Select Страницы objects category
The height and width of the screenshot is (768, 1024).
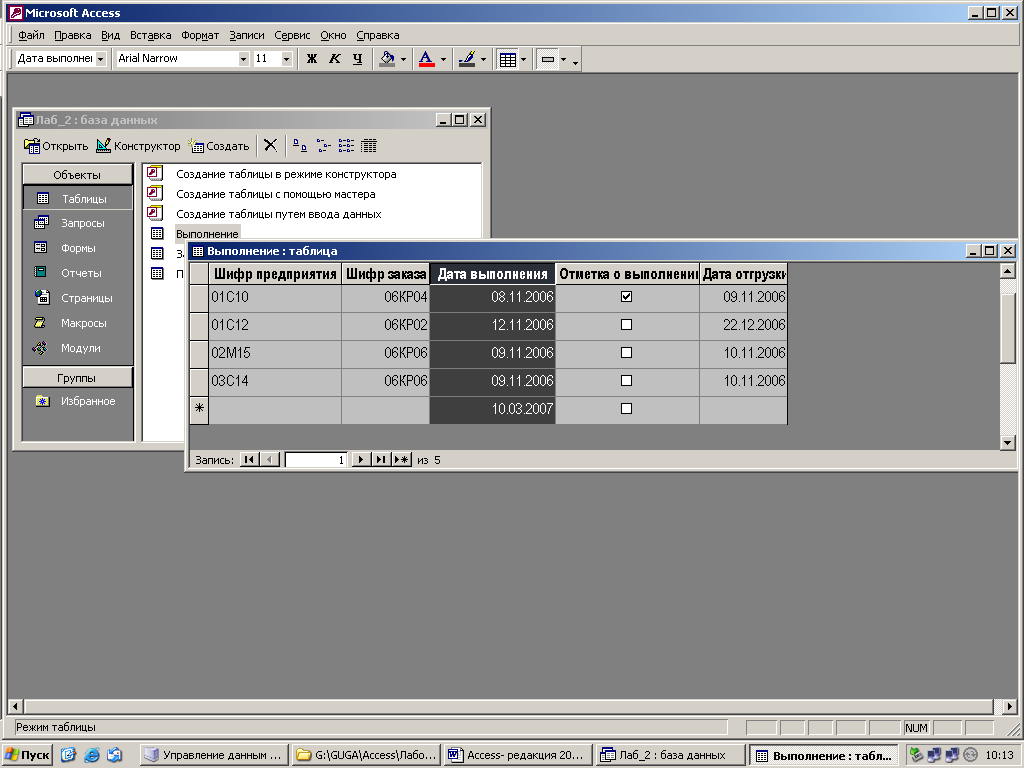[77, 298]
